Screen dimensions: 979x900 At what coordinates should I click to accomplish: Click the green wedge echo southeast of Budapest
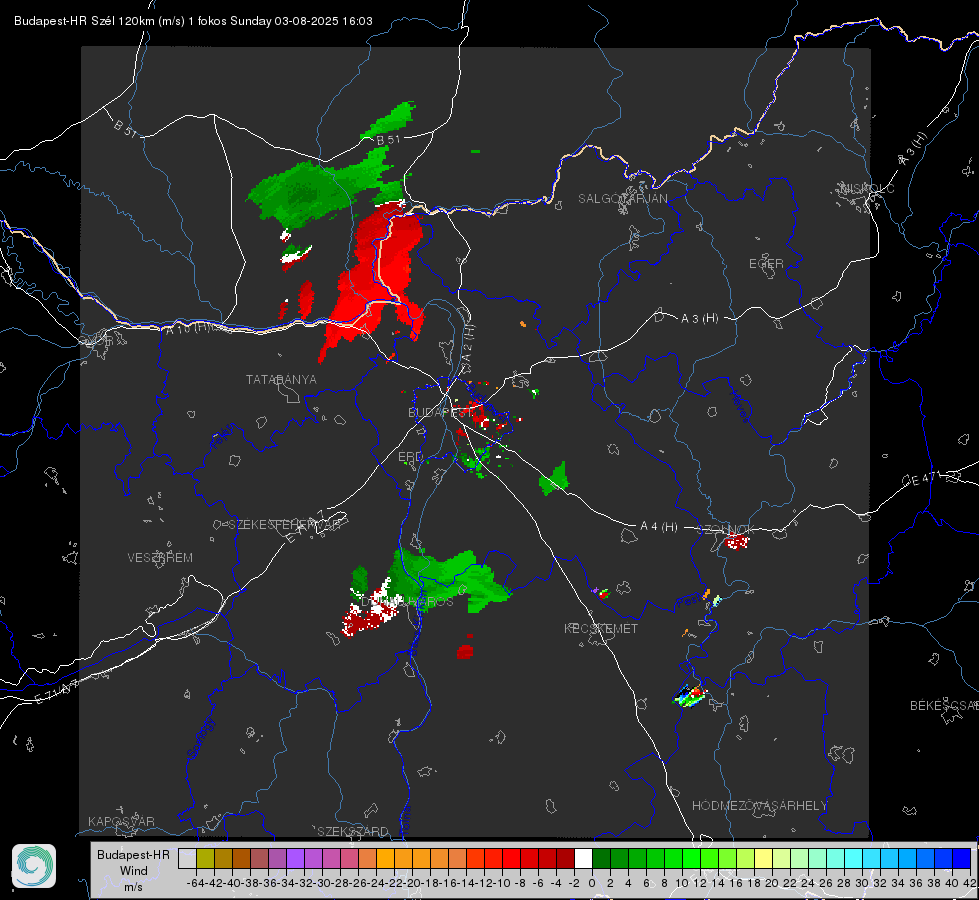click(x=554, y=480)
